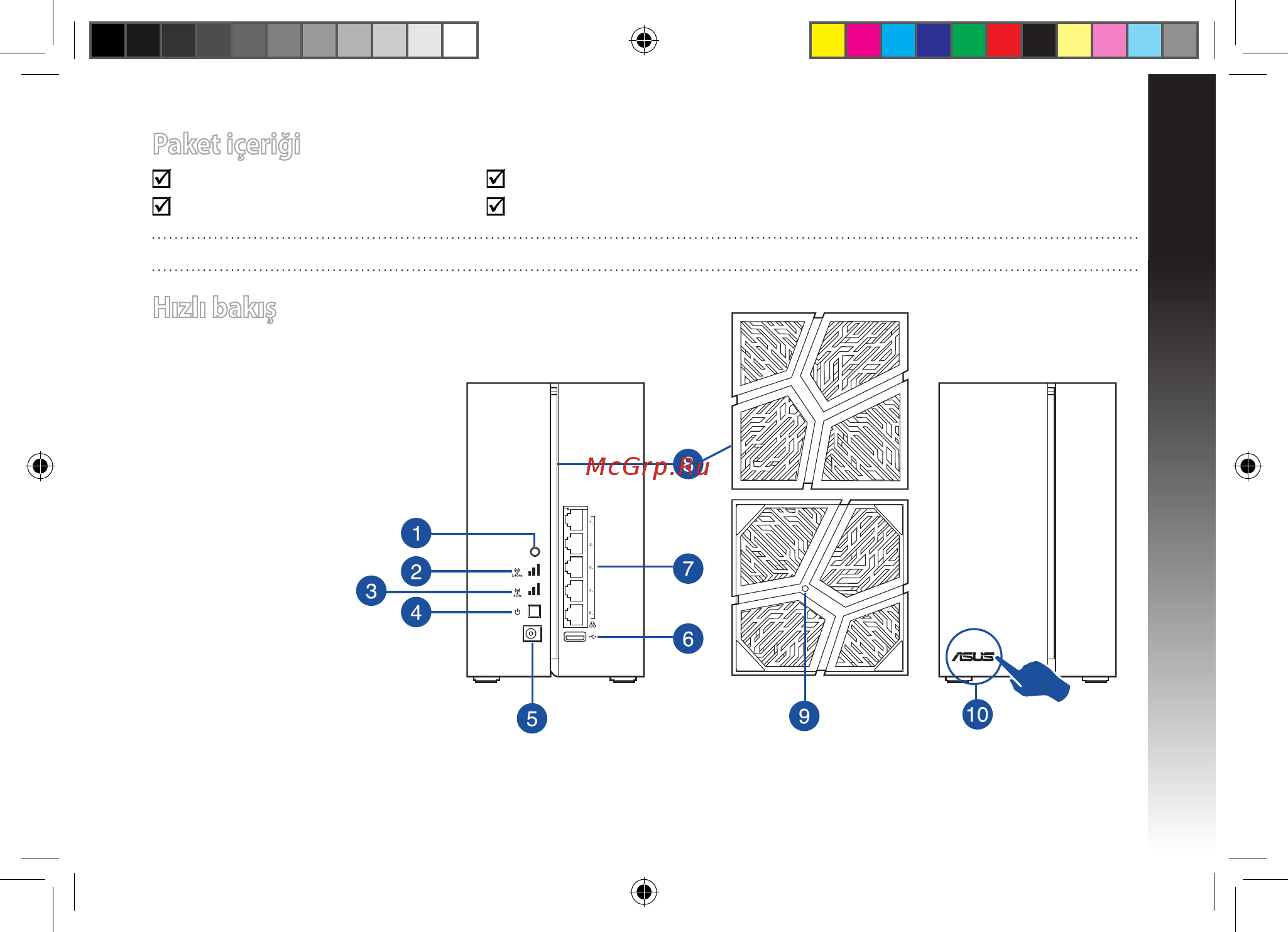Screen dimensions: 1288x932
Task: Click the USB port on the router
Action: click(x=574, y=637)
